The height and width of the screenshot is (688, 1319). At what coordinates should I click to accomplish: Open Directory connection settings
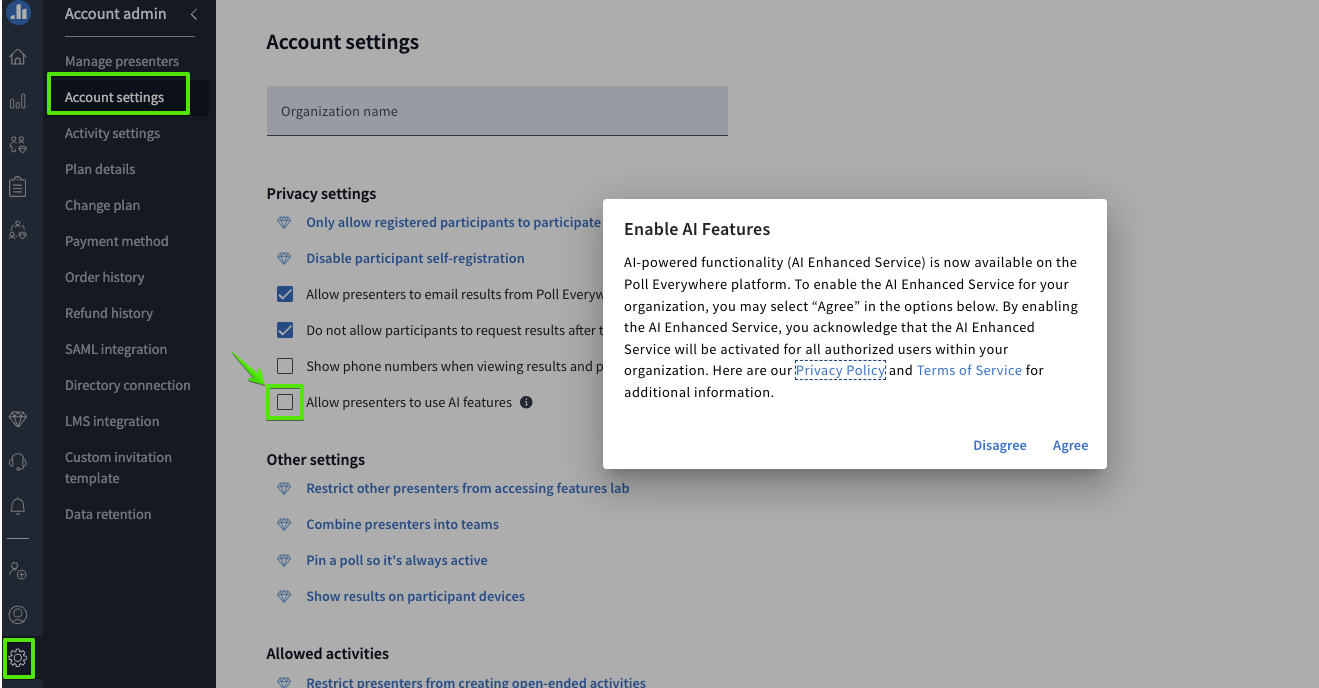[127, 385]
